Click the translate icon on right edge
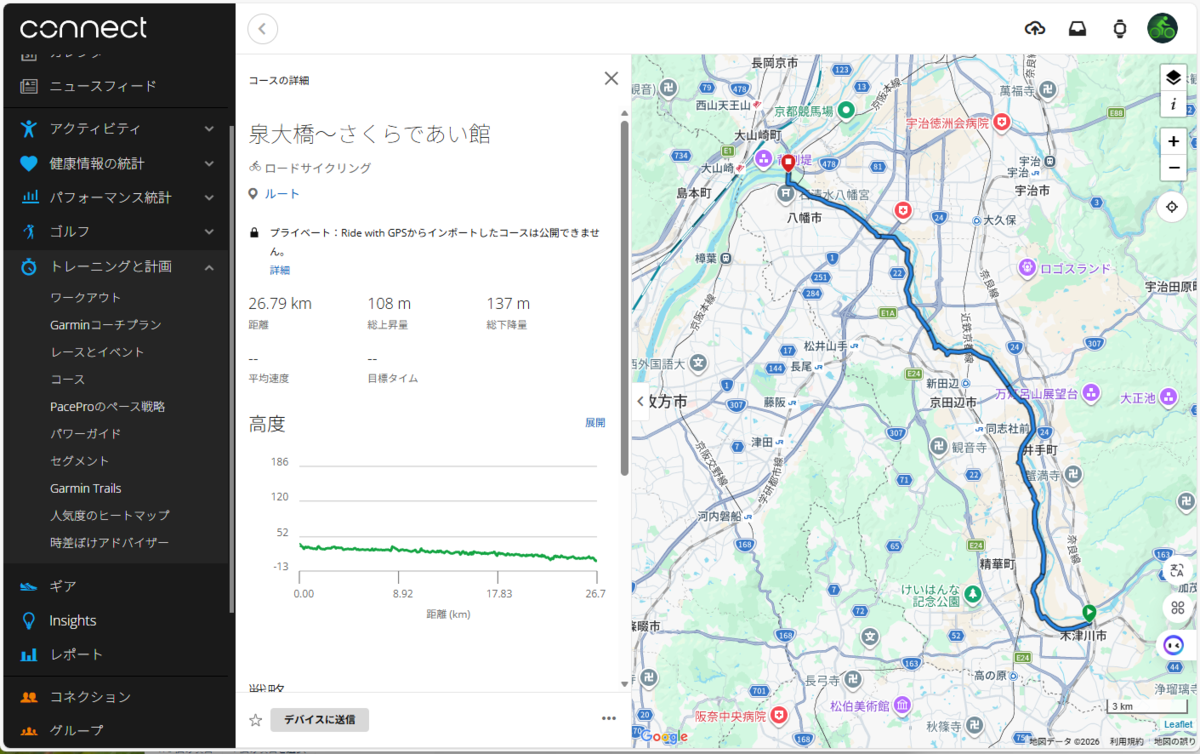Image resolution: width=1200 pixels, height=754 pixels. click(x=1177, y=570)
